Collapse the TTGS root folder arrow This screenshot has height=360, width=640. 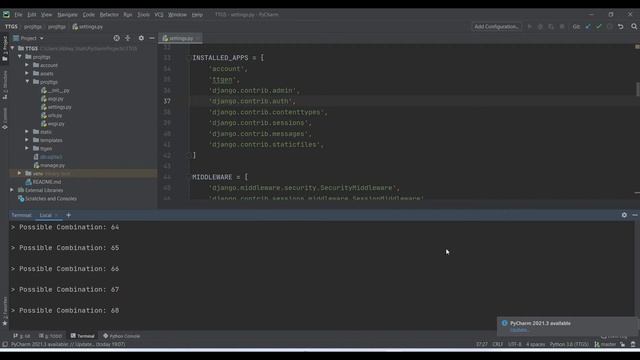click(x=12, y=48)
